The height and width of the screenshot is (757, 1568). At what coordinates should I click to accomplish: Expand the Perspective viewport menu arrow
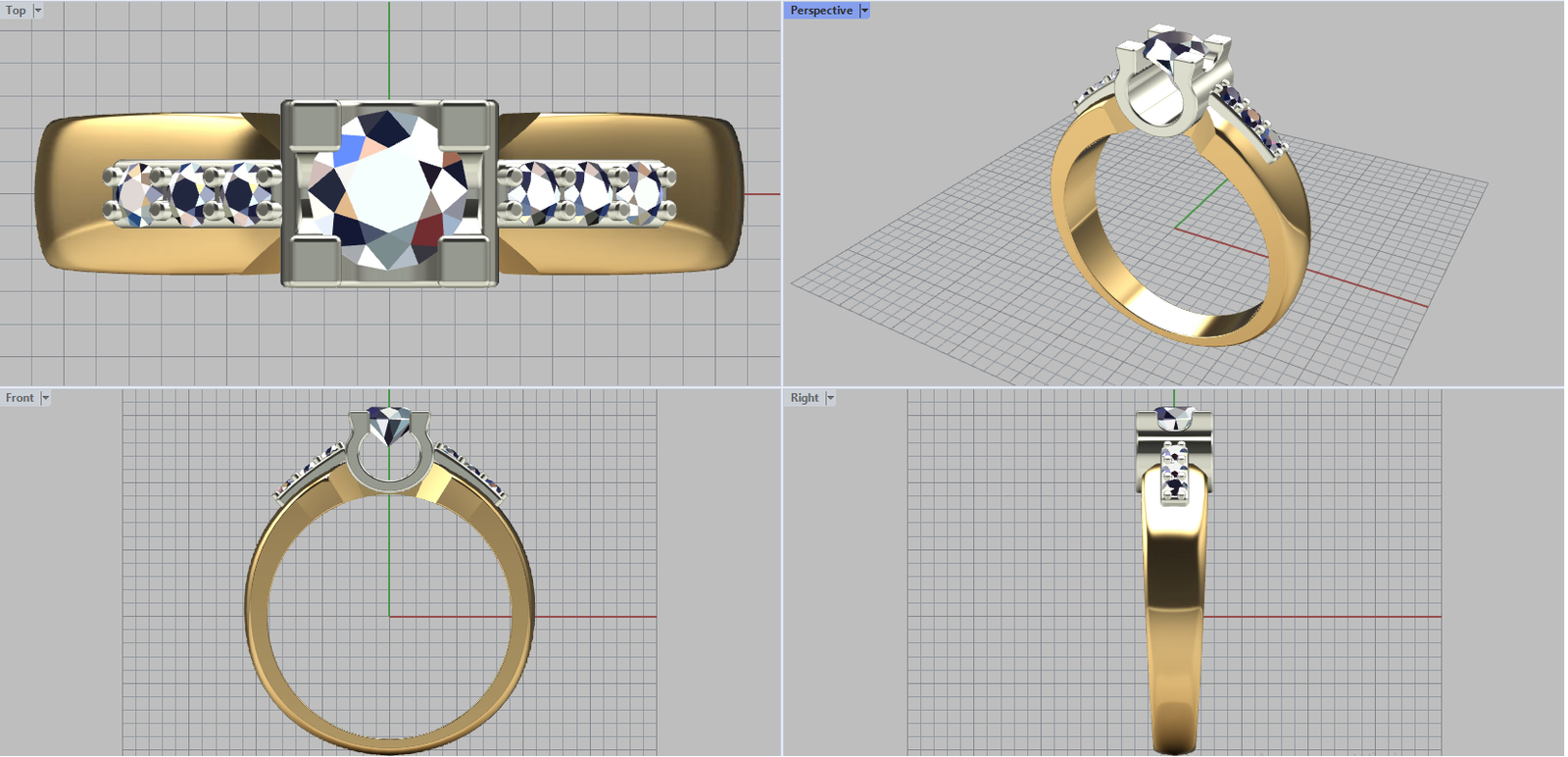coord(864,11)
